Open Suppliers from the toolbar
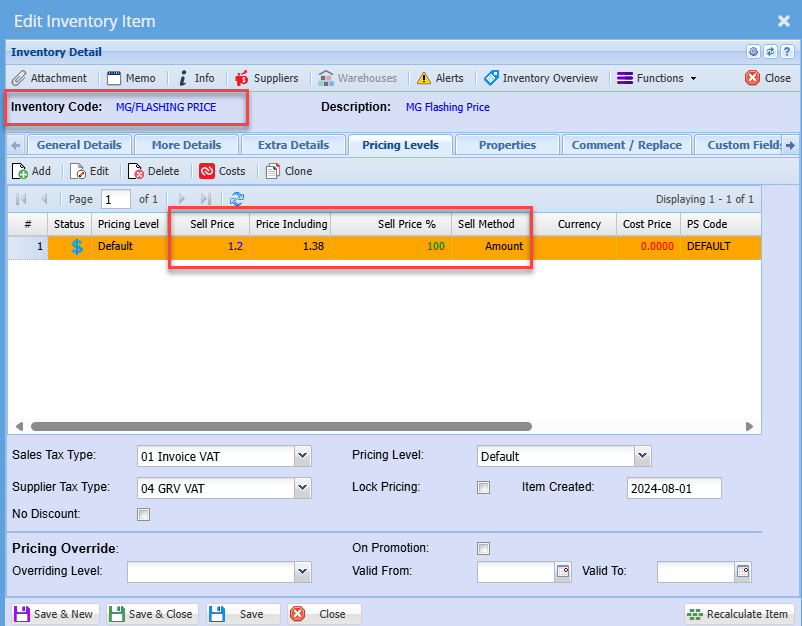 pos(266,78)
